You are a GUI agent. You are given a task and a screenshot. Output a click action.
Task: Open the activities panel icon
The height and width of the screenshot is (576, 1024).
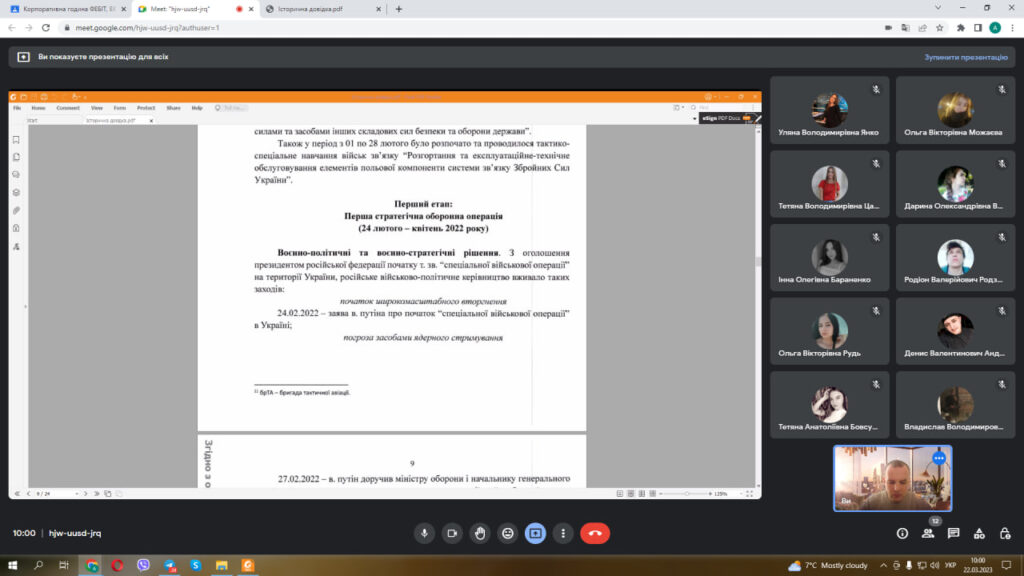click(979, 533)
